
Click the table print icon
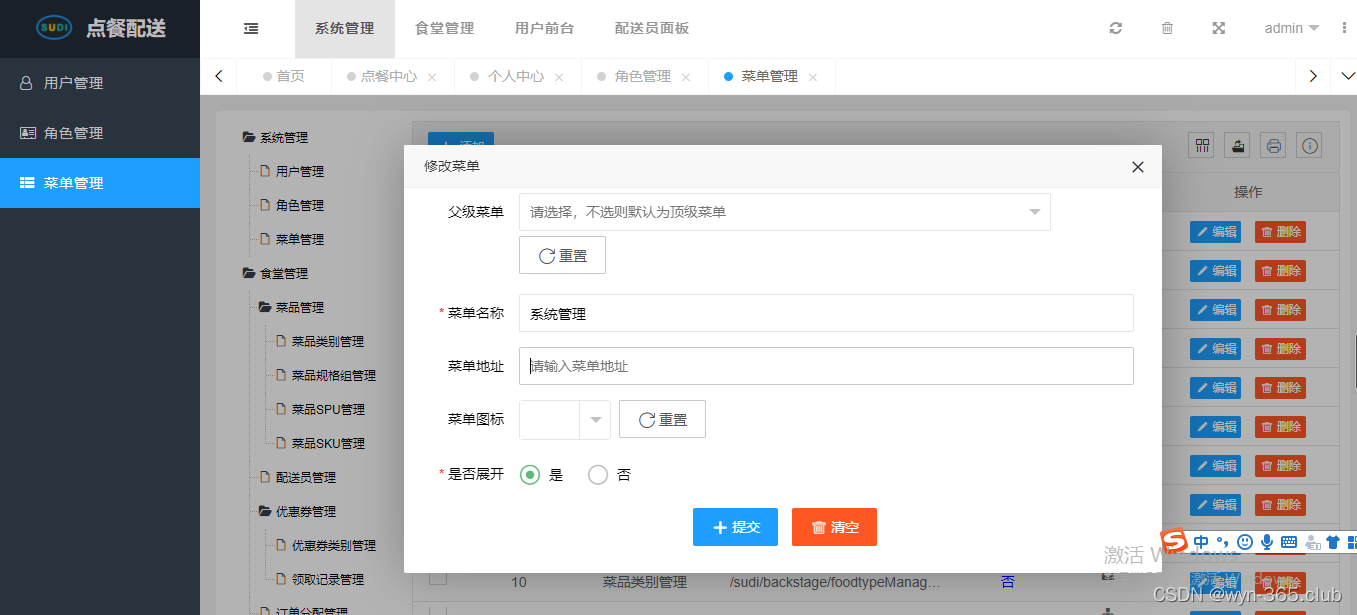coord(1273,145)
